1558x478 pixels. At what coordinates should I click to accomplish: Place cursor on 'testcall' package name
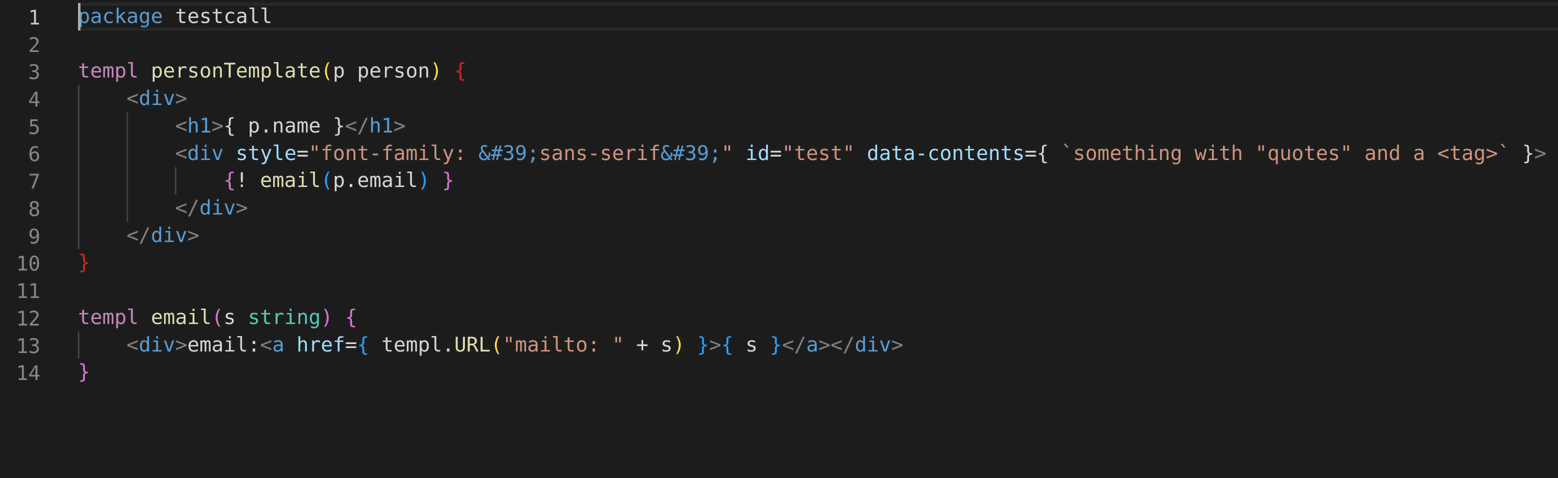tap(223, 17)
